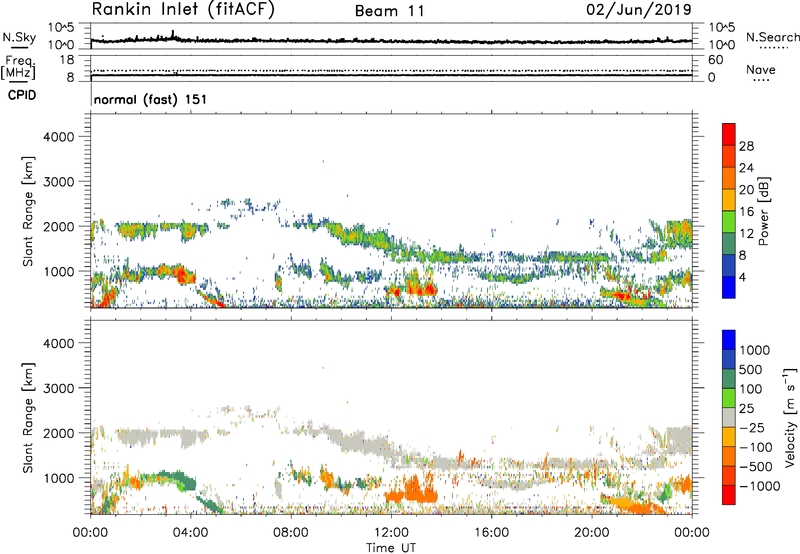Click the noise spike on N.Sky trace
Image resolution: width=800 pixels, height=554 pixels.
pos(172,34)
